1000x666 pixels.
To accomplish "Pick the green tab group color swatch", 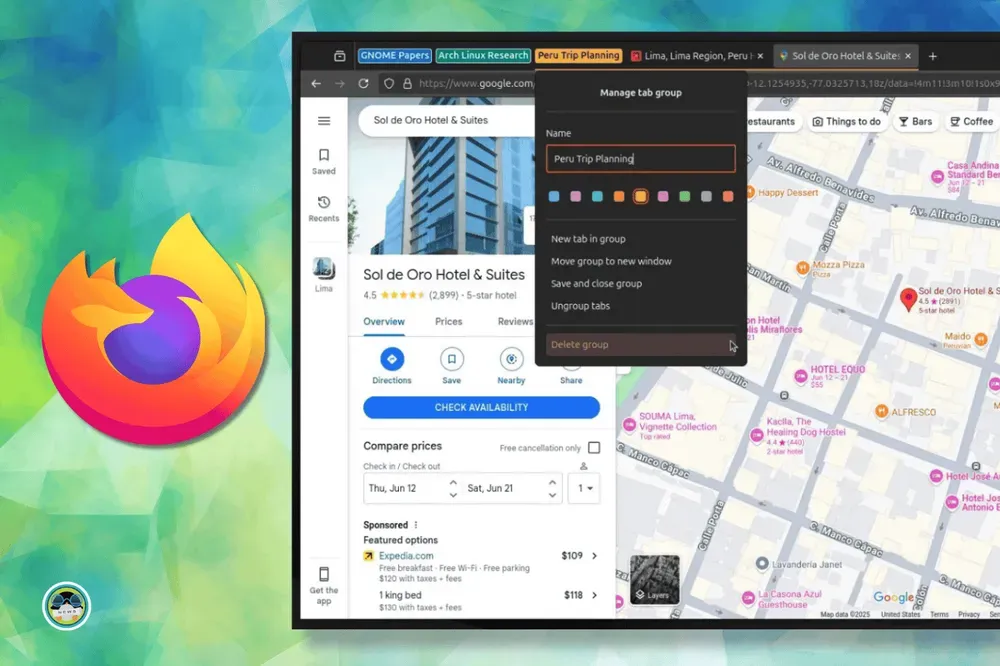I will pos(684,197).
